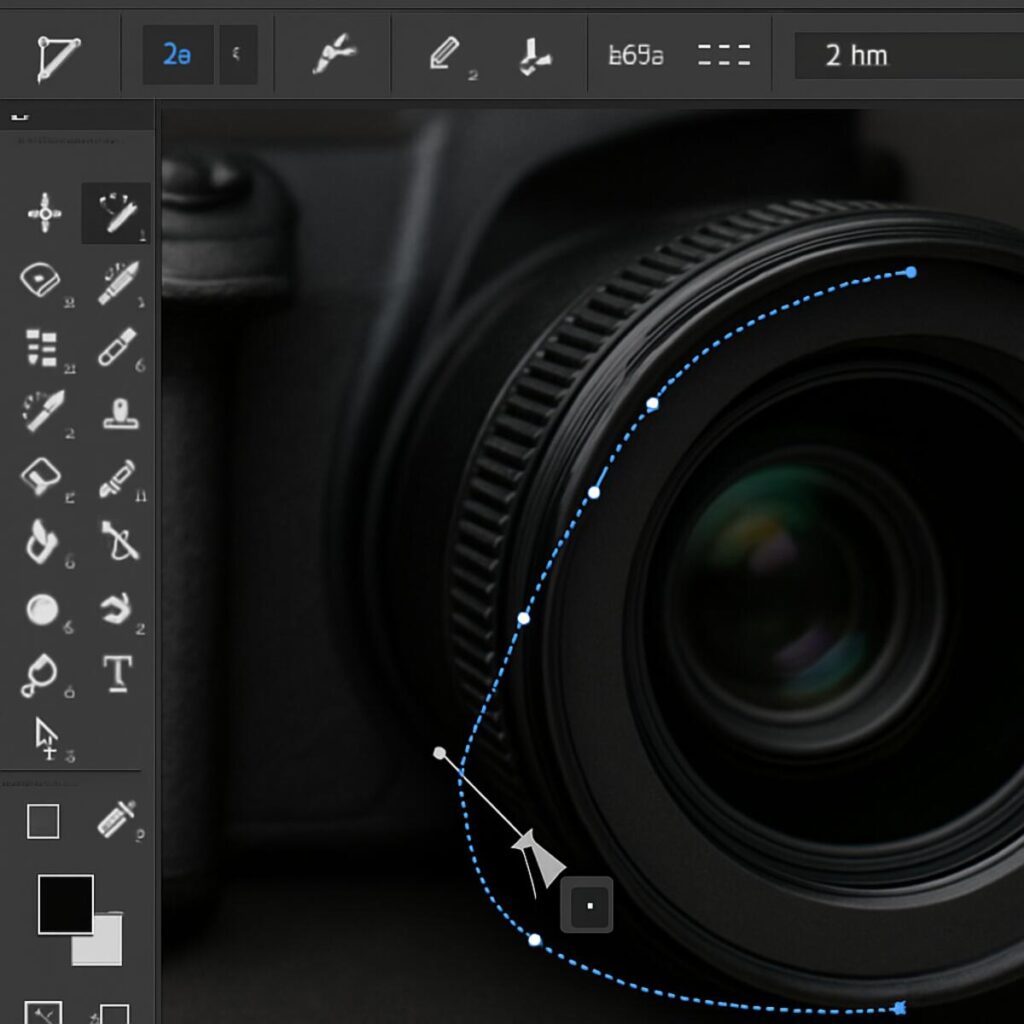
Task: Click the top blue endpoint of the path
Action: pyautogui.click(x=911, y=272)
